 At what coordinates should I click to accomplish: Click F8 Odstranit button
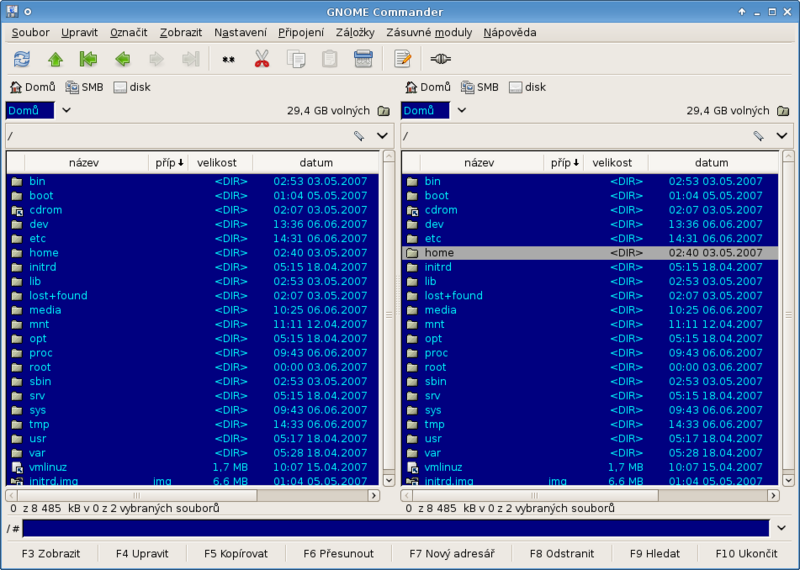562,554
